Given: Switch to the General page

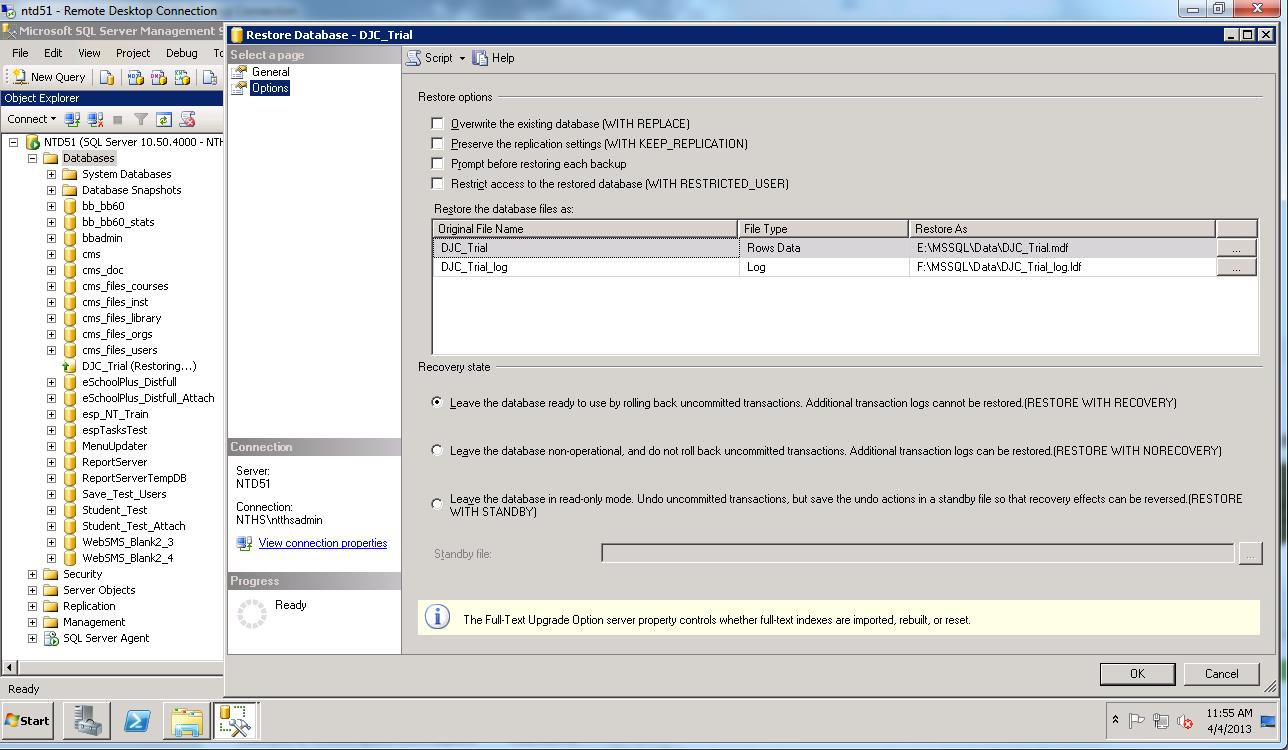Looking at the screenshot, I should point(270,72).
